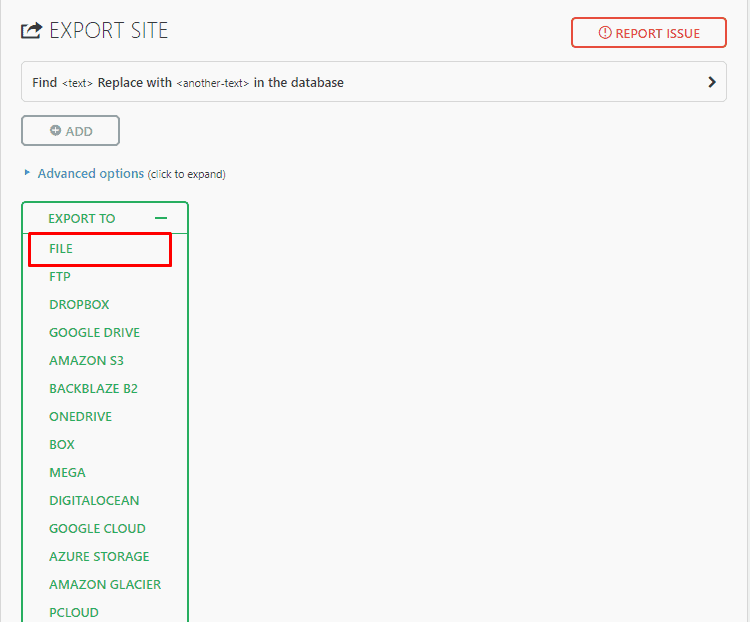
Task: Click the Export To header label
Action: click(82, 219)
